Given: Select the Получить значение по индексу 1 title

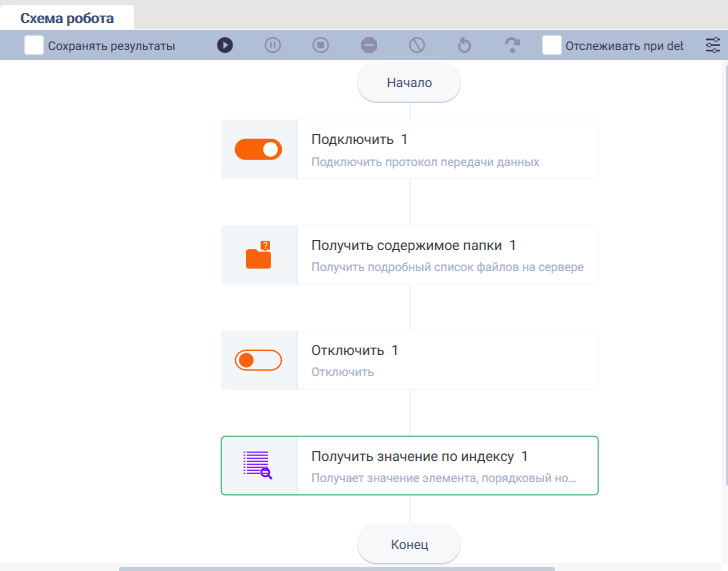Looking at the screenshot, I should coord(419,456).
